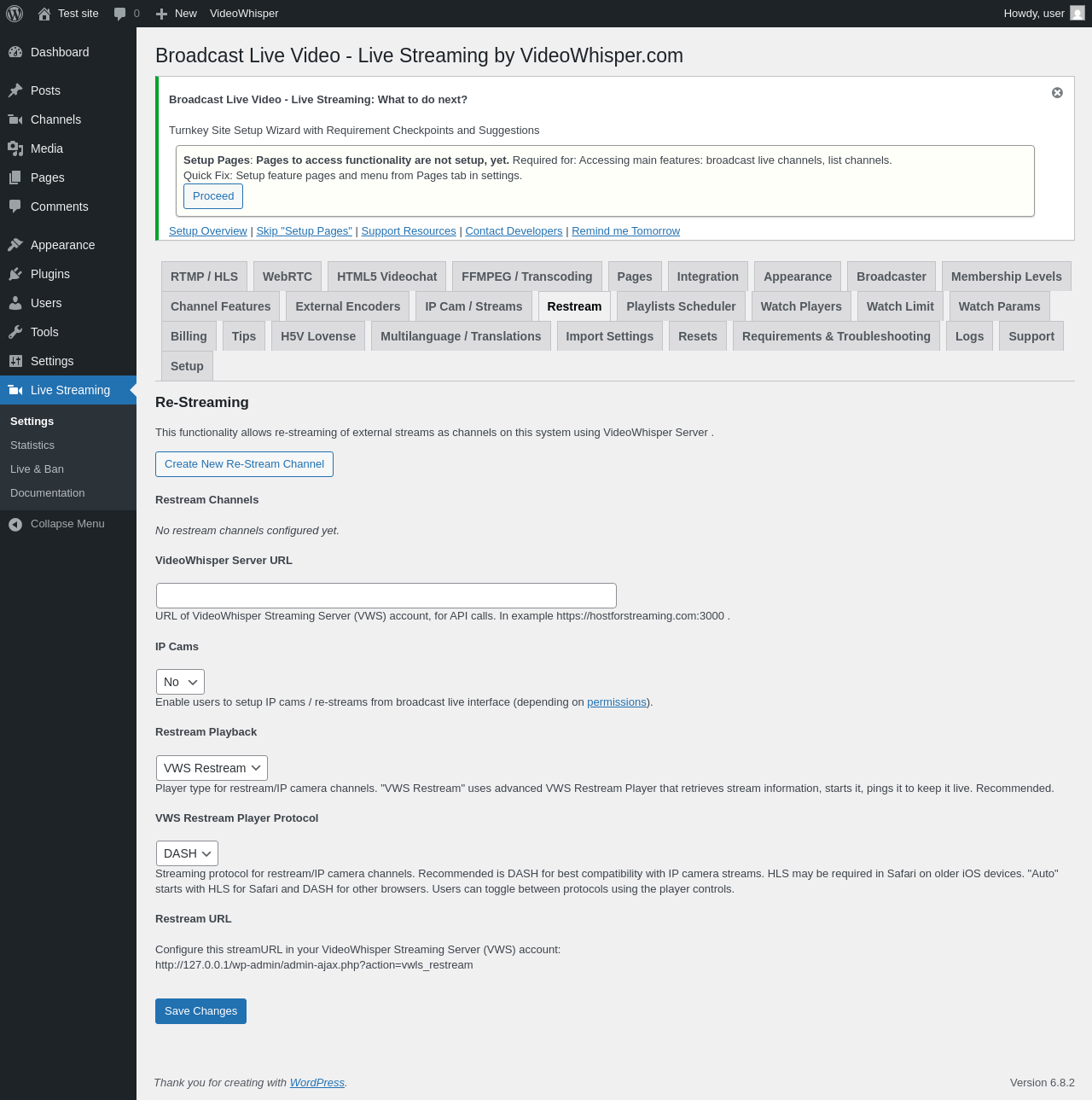Image resolution: width=1092 pixels, height=1100 pixels.
Task: Open the Logs tab
Action: [969, 336]
